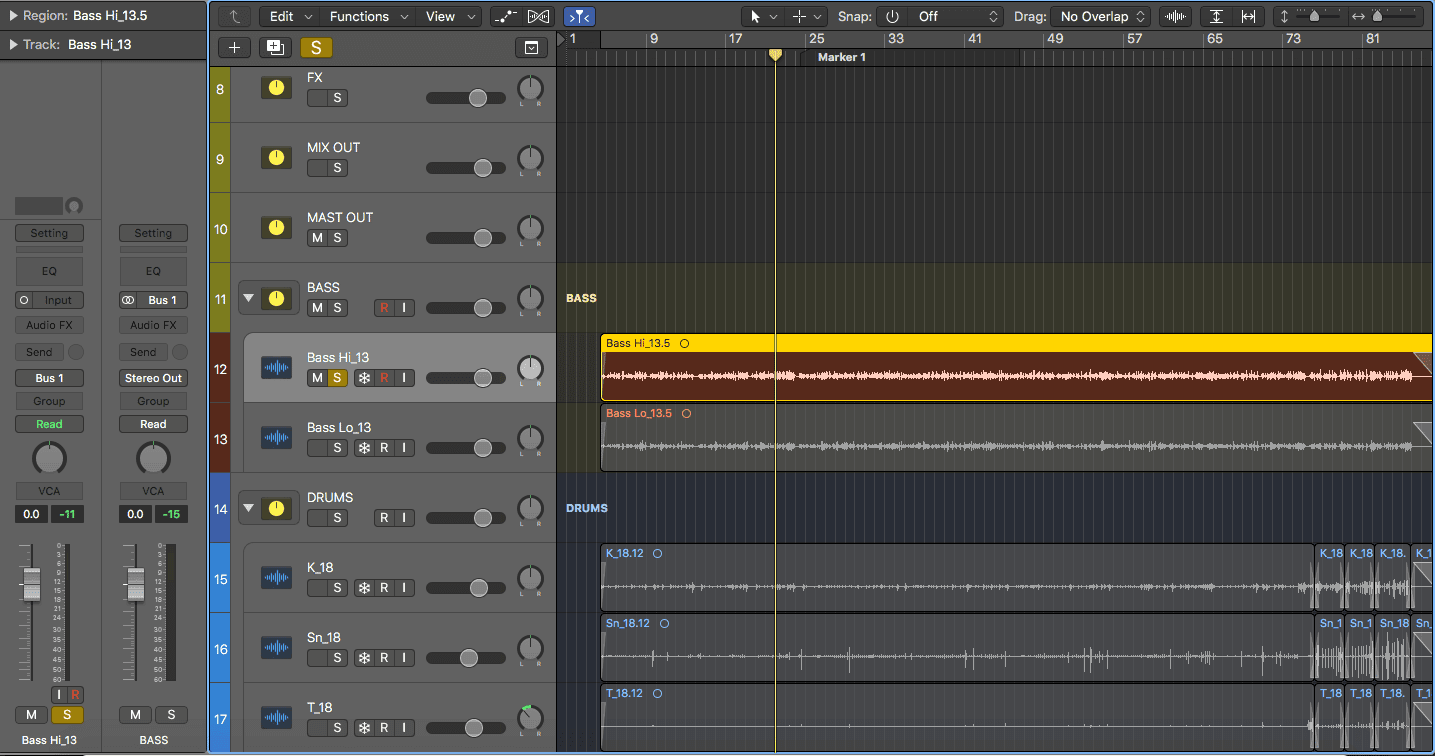1435x756 pixels.
Task: Click the Setting button on Bass Hi_13 strip
Action: 49,233
